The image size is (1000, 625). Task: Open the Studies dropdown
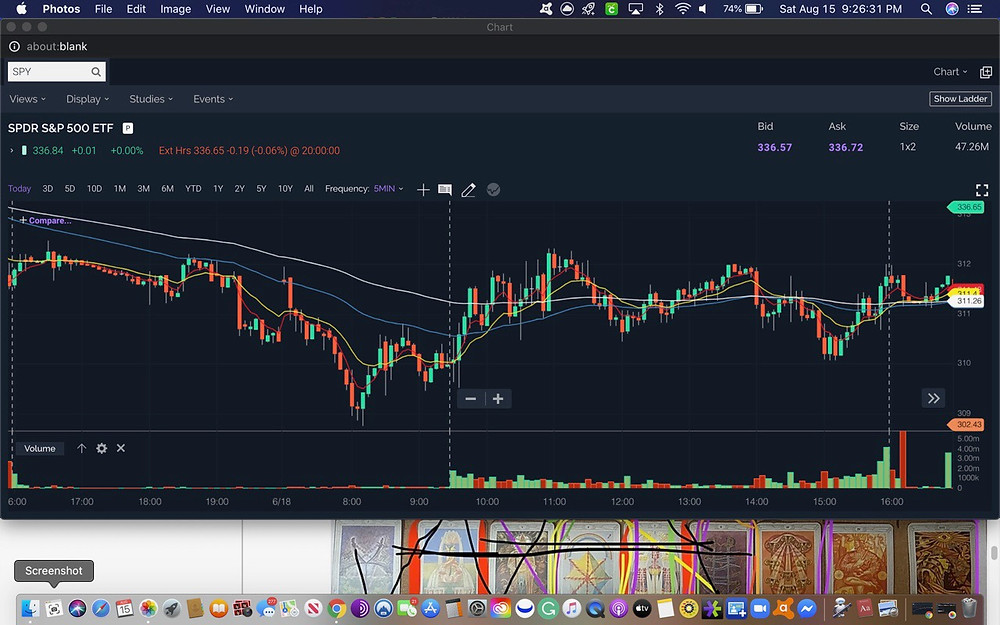tap(151, 99)
